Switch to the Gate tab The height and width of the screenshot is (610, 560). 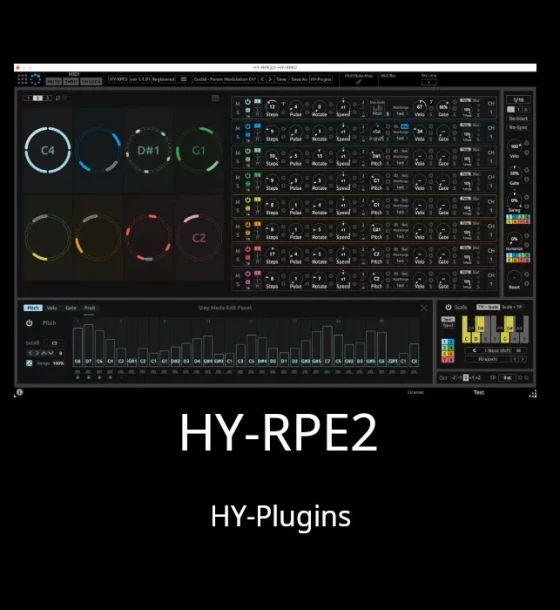click(71, 308)
